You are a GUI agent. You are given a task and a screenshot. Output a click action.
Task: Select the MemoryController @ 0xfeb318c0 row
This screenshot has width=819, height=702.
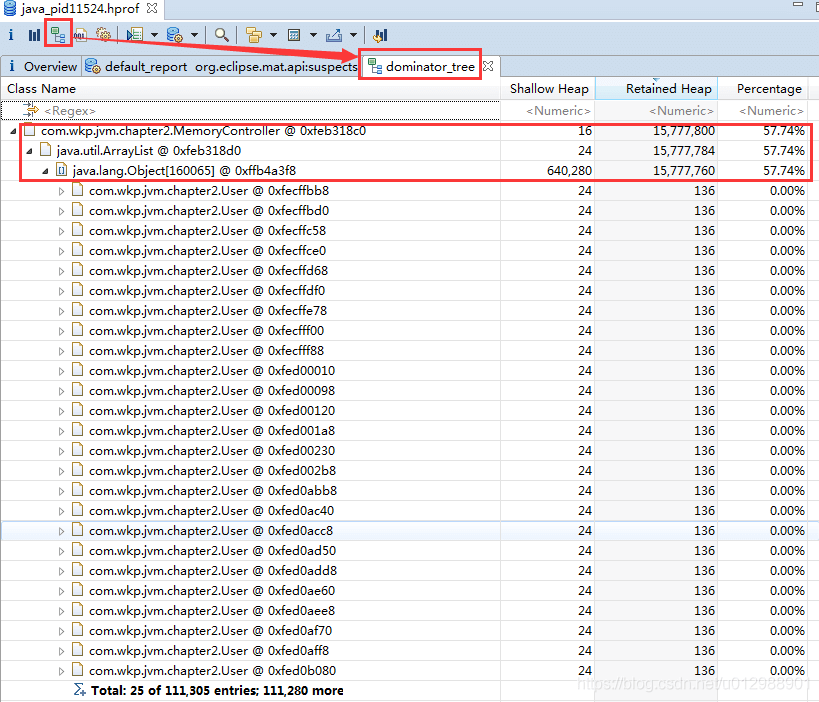[x=405, y=131]
